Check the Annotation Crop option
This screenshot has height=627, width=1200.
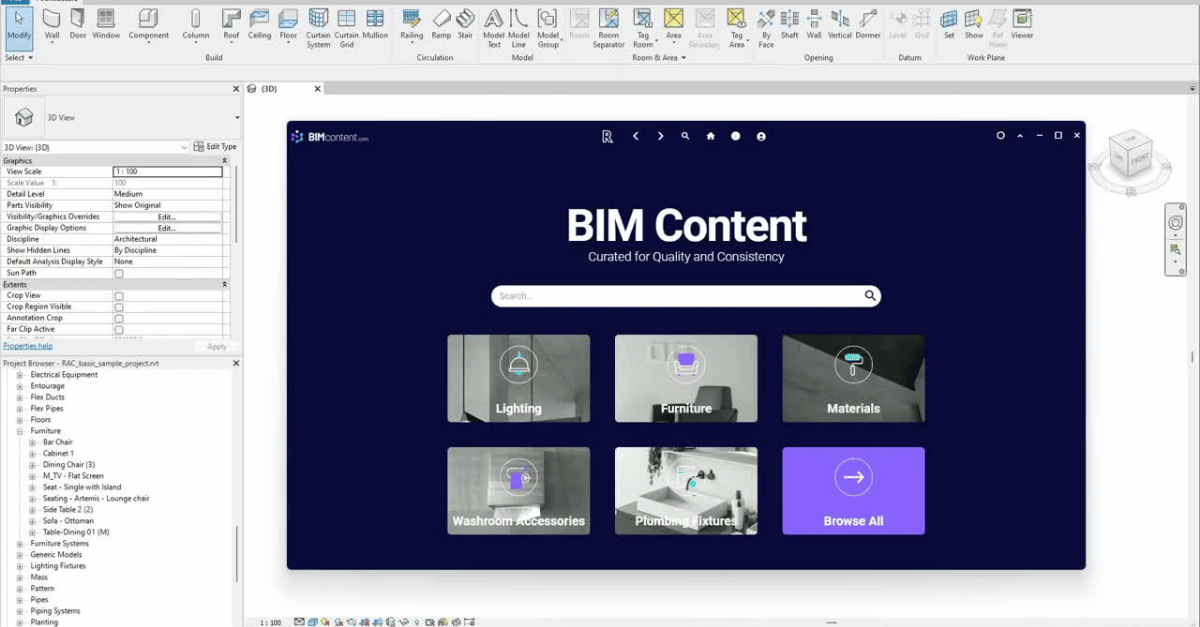[x=119, y=318]
